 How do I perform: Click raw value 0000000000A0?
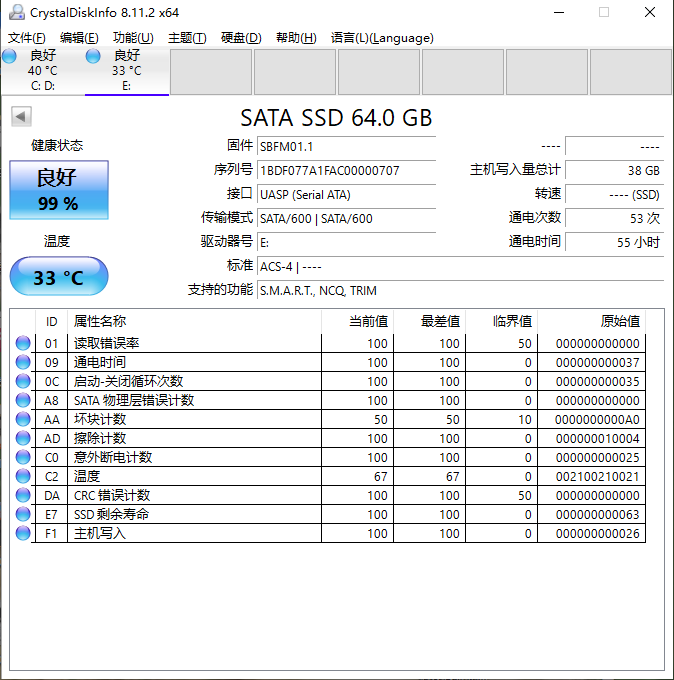[x=597, y=420]
